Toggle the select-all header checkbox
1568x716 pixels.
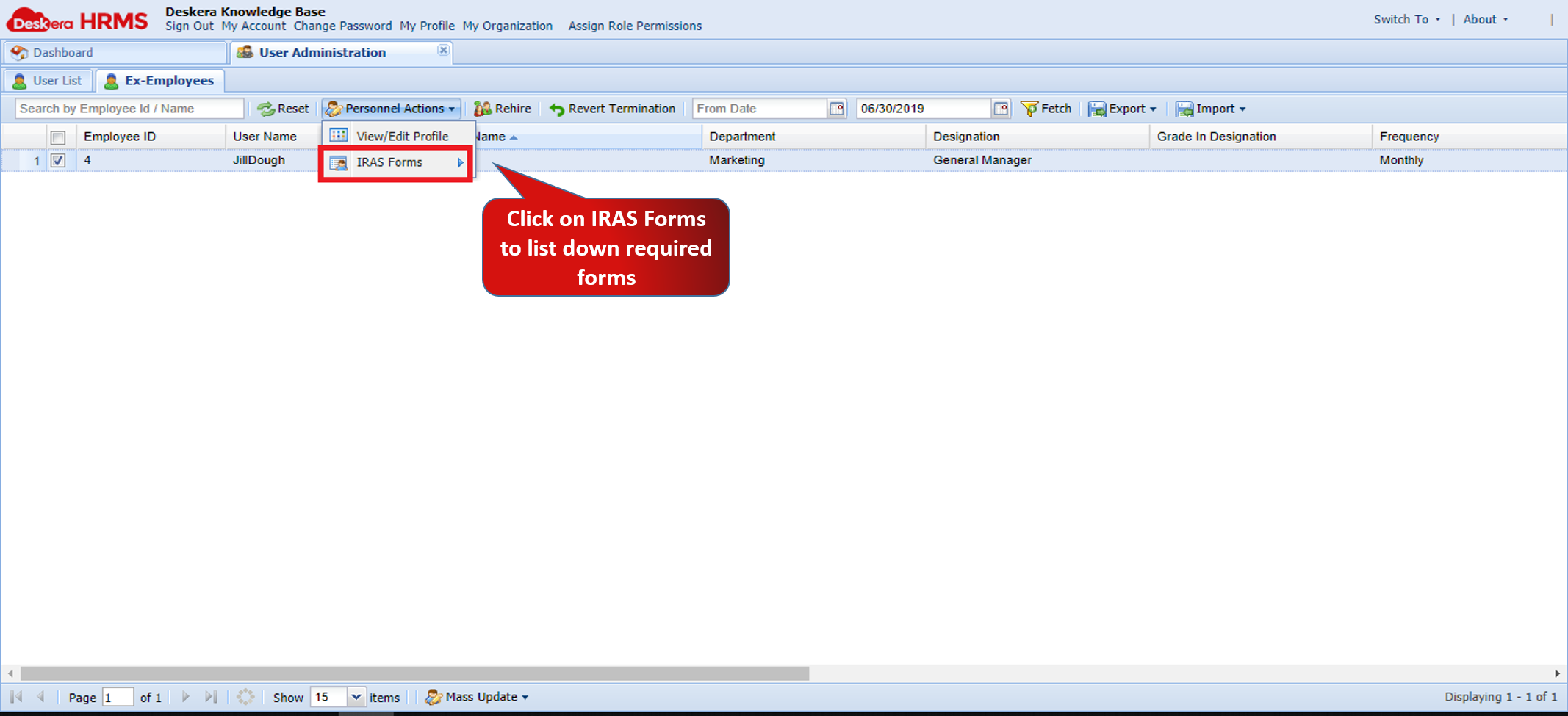coord(58,137)
